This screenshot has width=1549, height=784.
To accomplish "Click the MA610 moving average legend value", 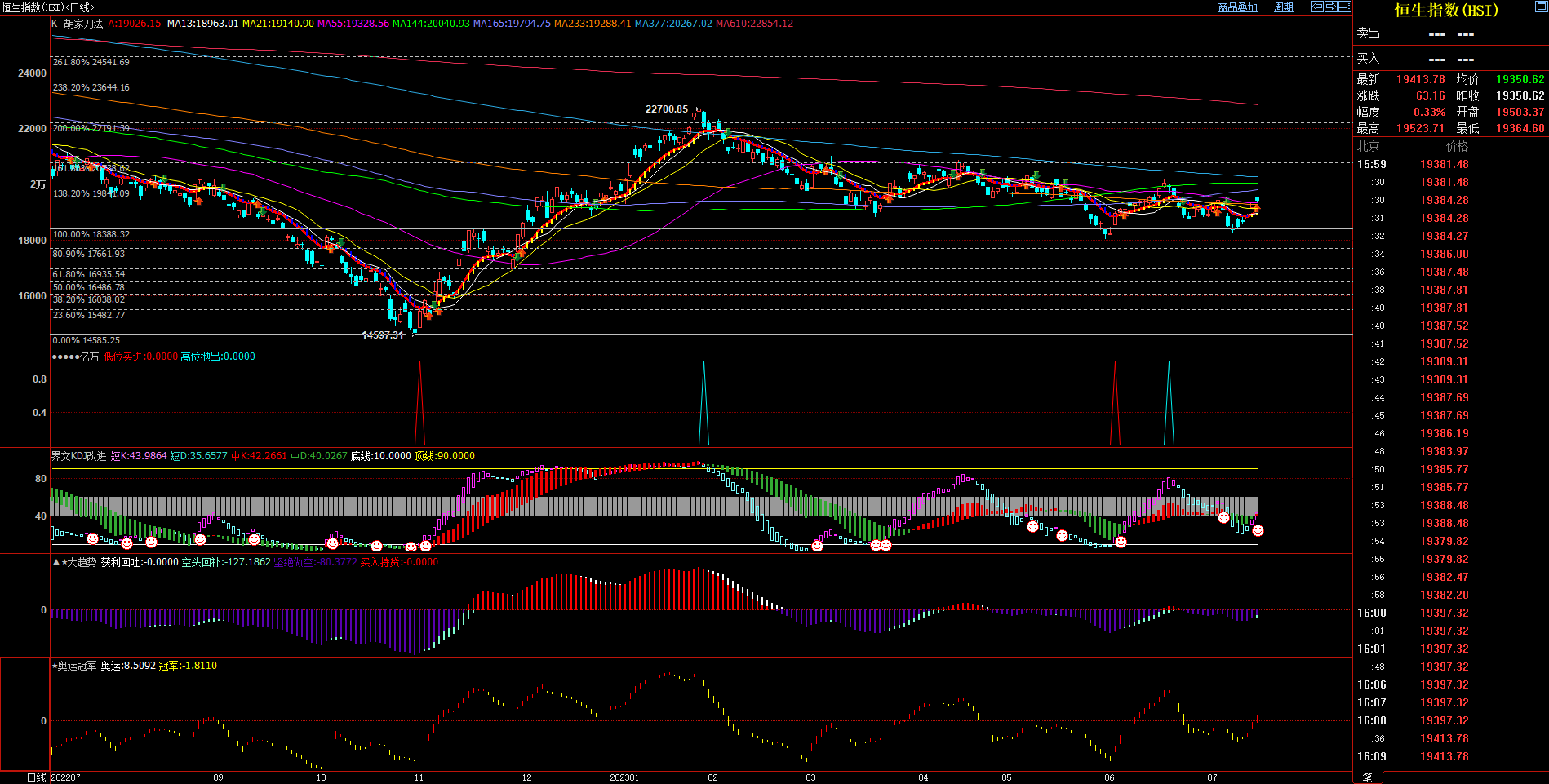I will 754,24.
